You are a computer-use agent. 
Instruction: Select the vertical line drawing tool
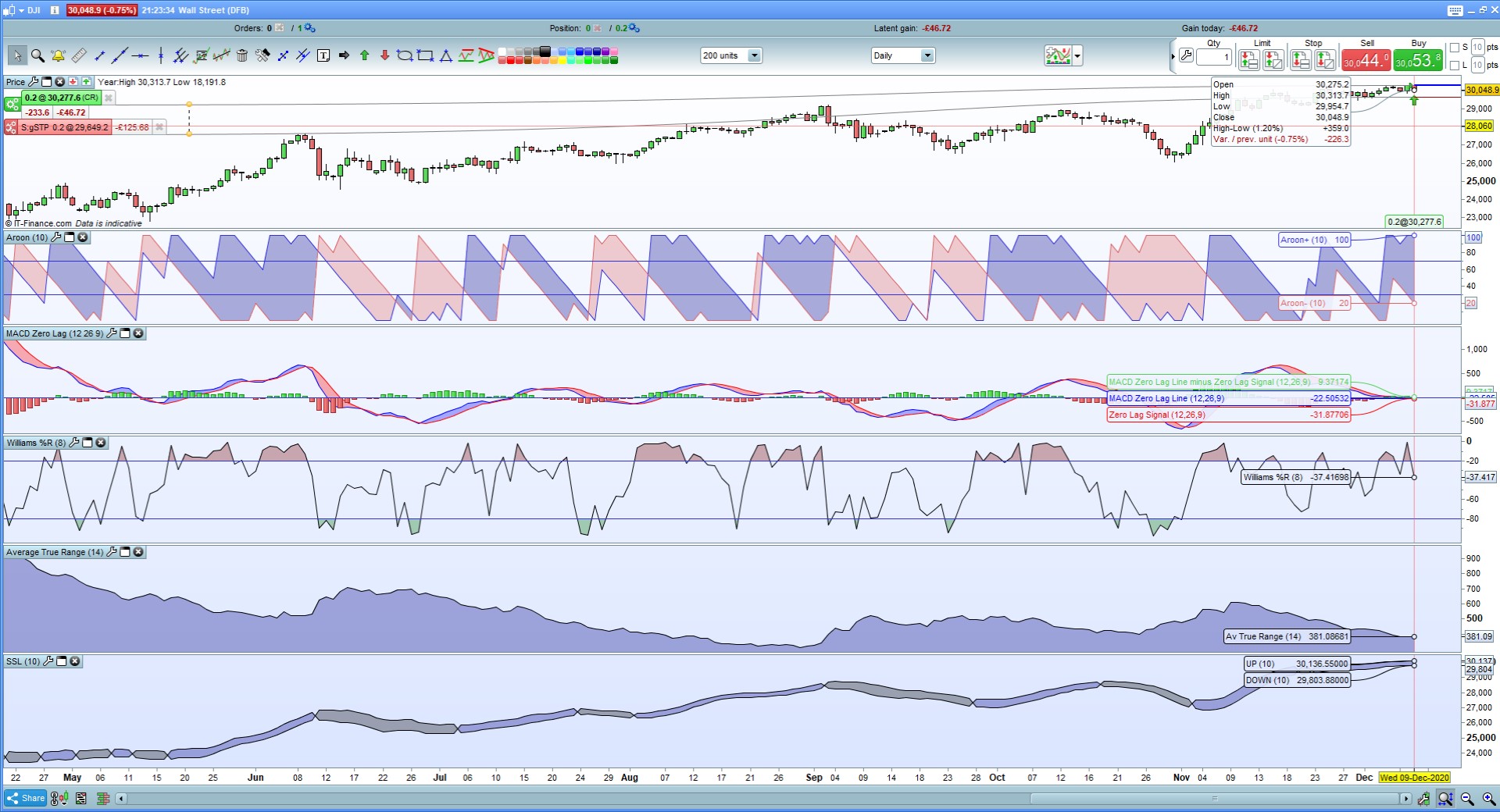coord(161,55)
